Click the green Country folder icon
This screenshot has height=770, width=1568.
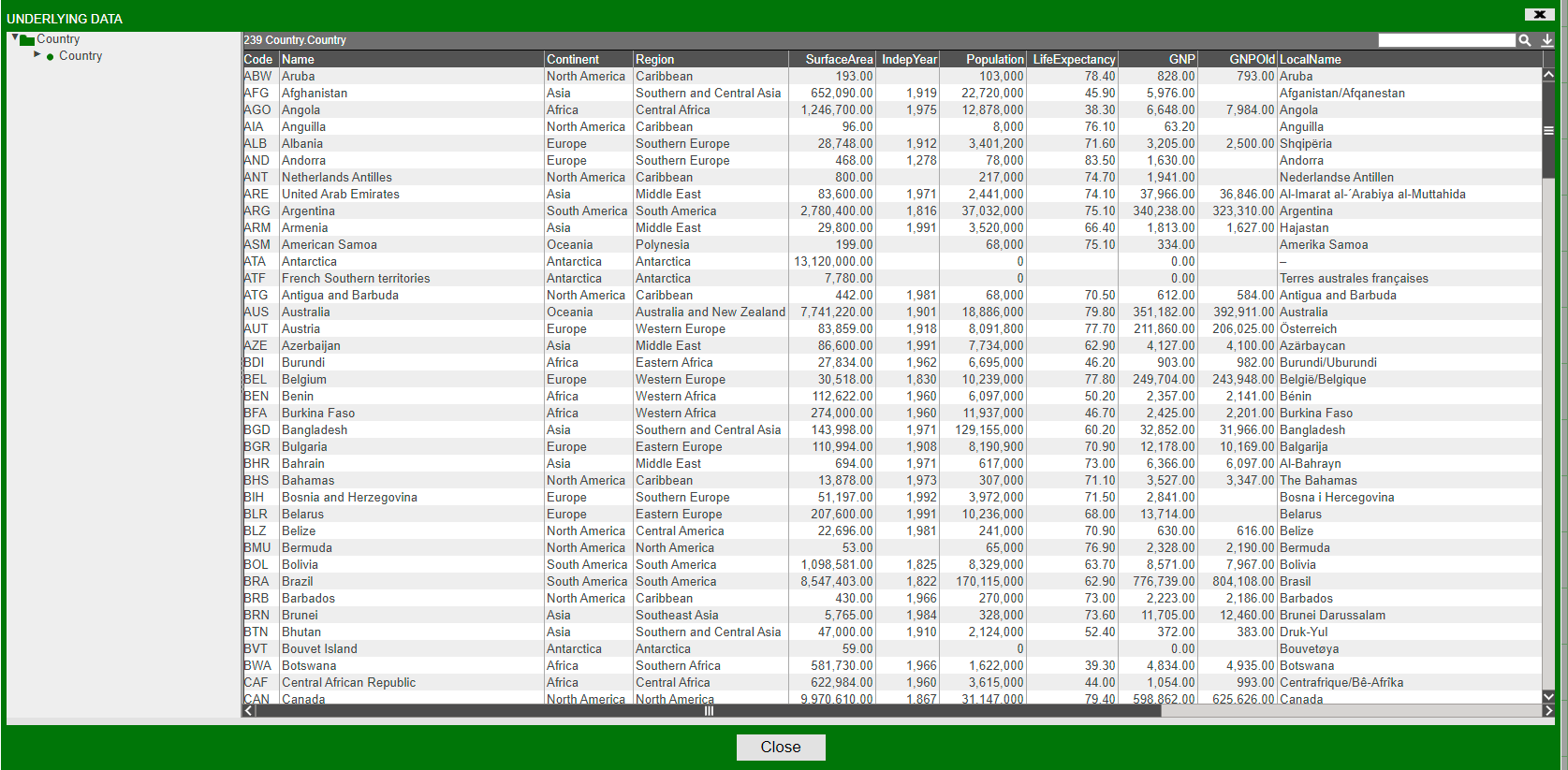point(27,39)
